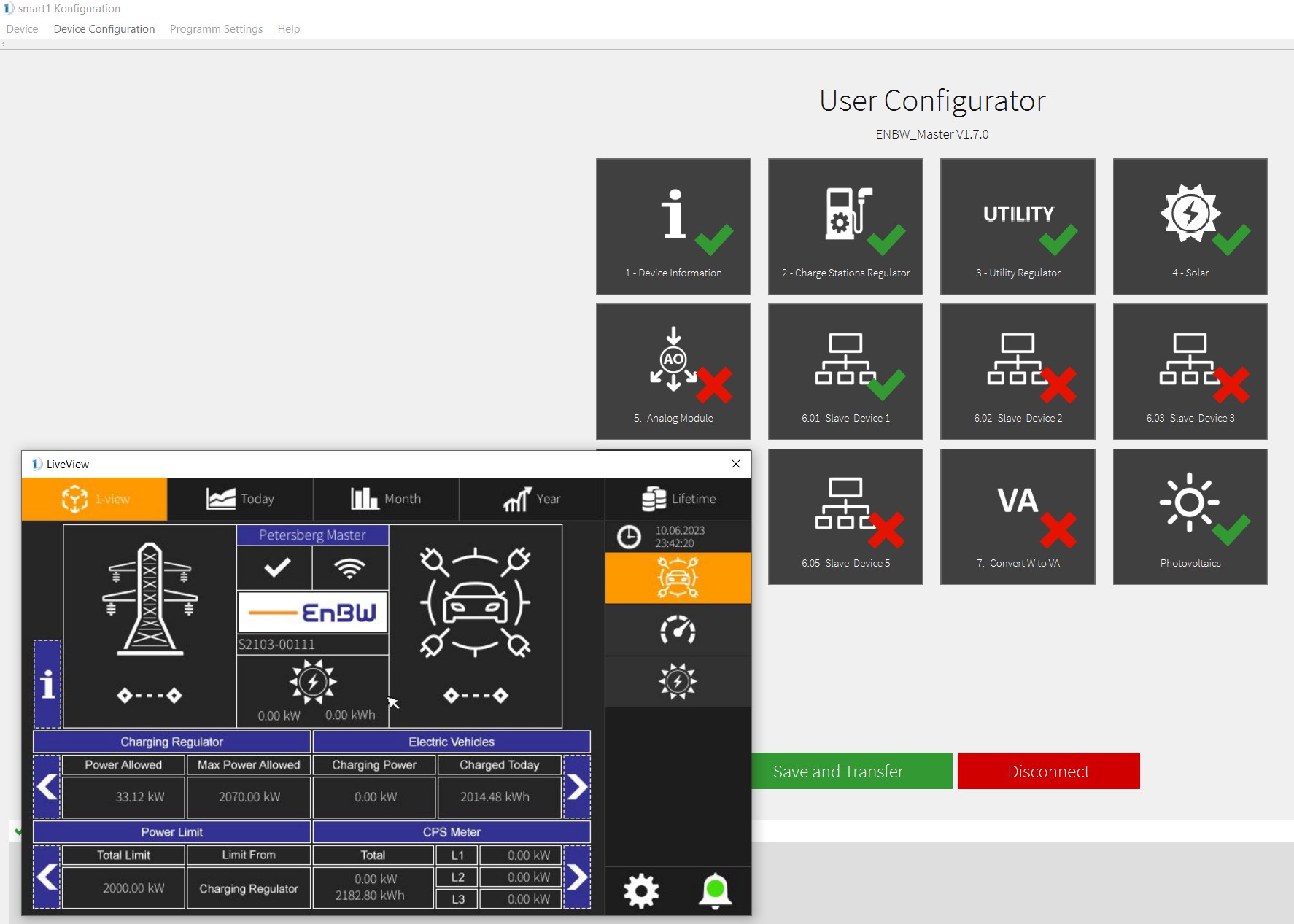This screenshot has width=1294, height=924.
Task: Open LiveView settings via gear icon
Action: pos(641,890)
